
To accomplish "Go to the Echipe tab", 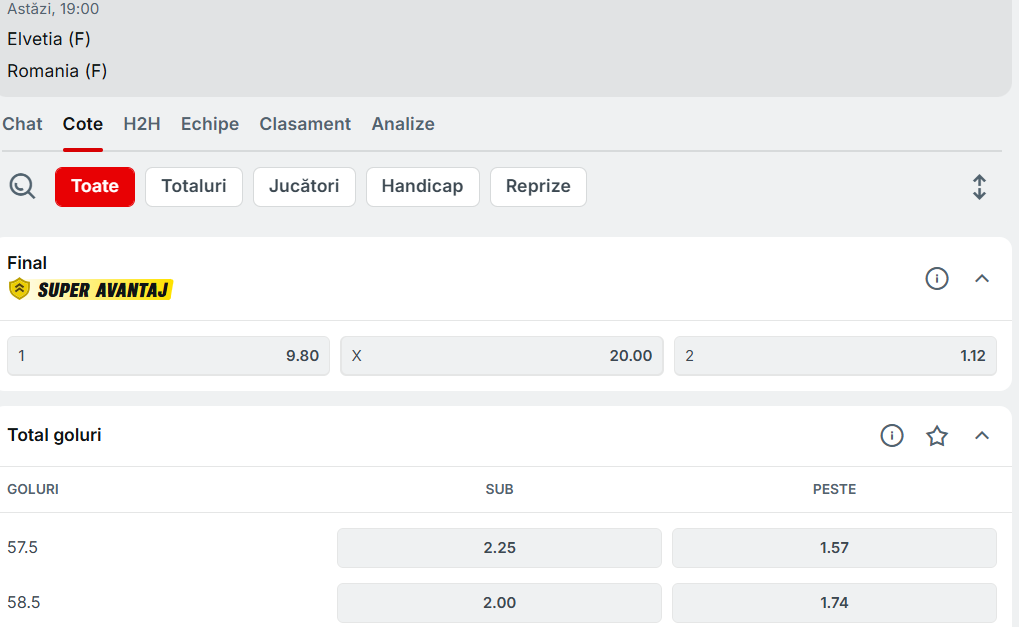I will click(x=209, y=124).
